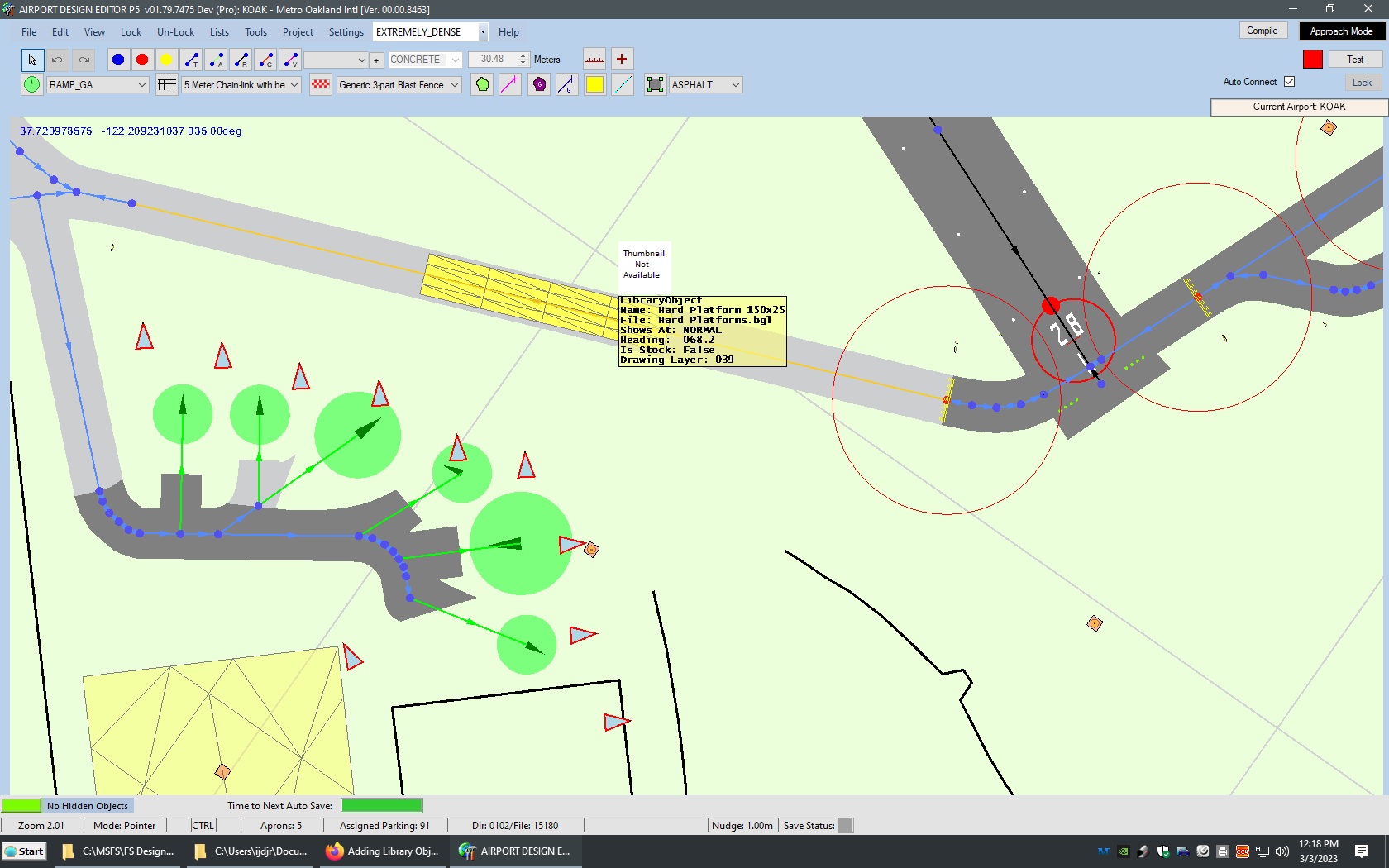This screenshot has height=868, width=1389.
Task: Toggle Approach Mode button
Action: pyautogui.click(x=1340, y=31)
